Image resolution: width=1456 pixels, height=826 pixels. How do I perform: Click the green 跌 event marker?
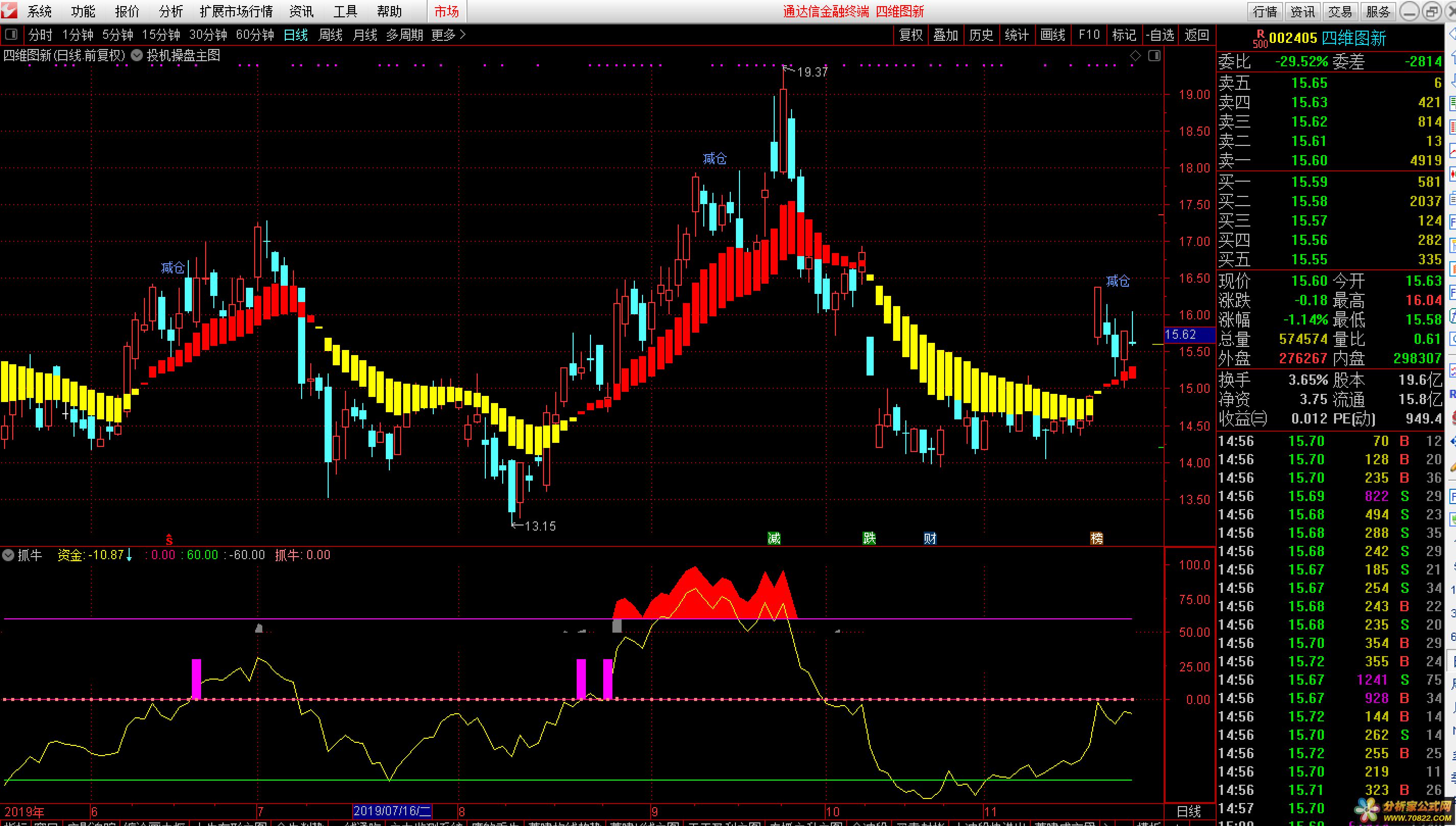point(869,538)
